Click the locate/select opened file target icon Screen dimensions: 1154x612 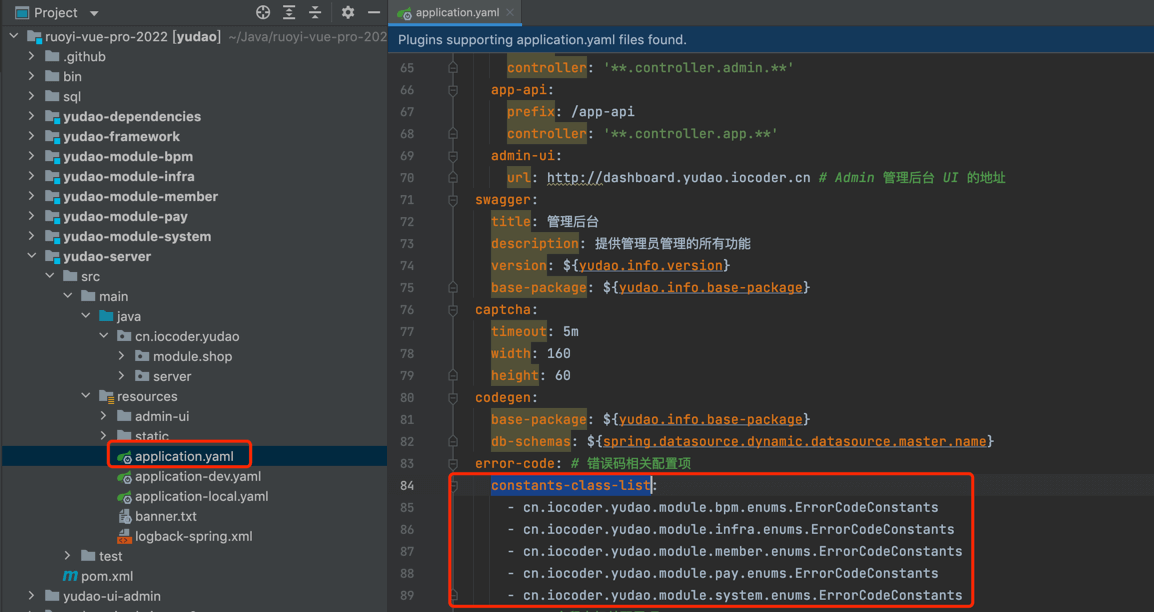(263, 13)
